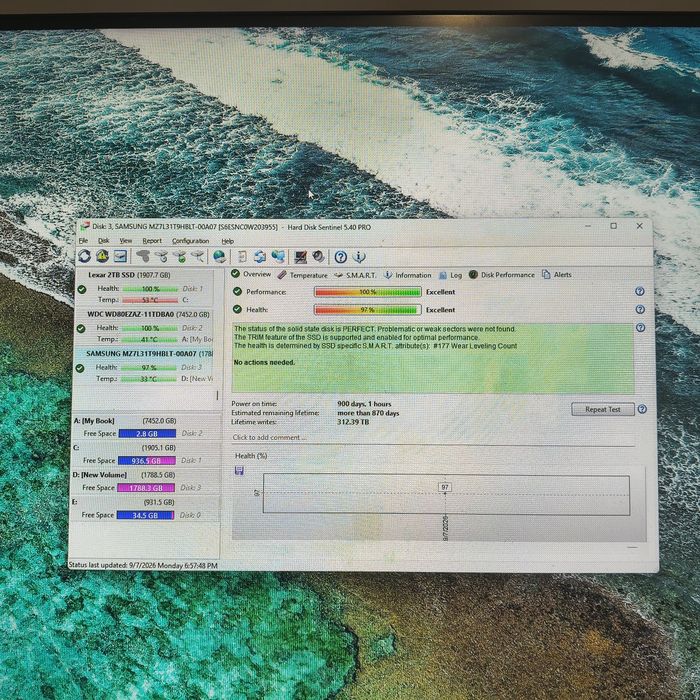Click the save floppy icon above Health graph
This screenshot has height=700, width=700.
pyautogui.click(x=239, y=471)
